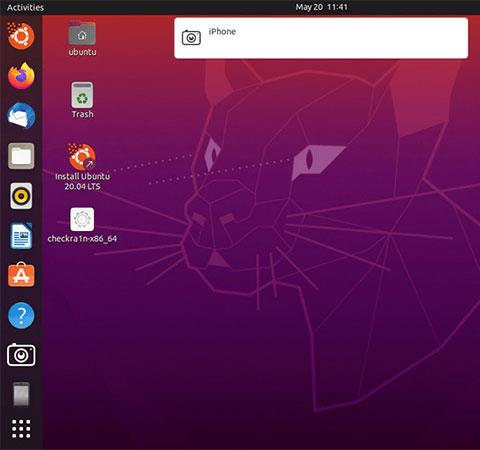The height and width of the screenshot is (450, 480).
Task: Open the clock showing May 20 11:41
Action: coord(321,7)
